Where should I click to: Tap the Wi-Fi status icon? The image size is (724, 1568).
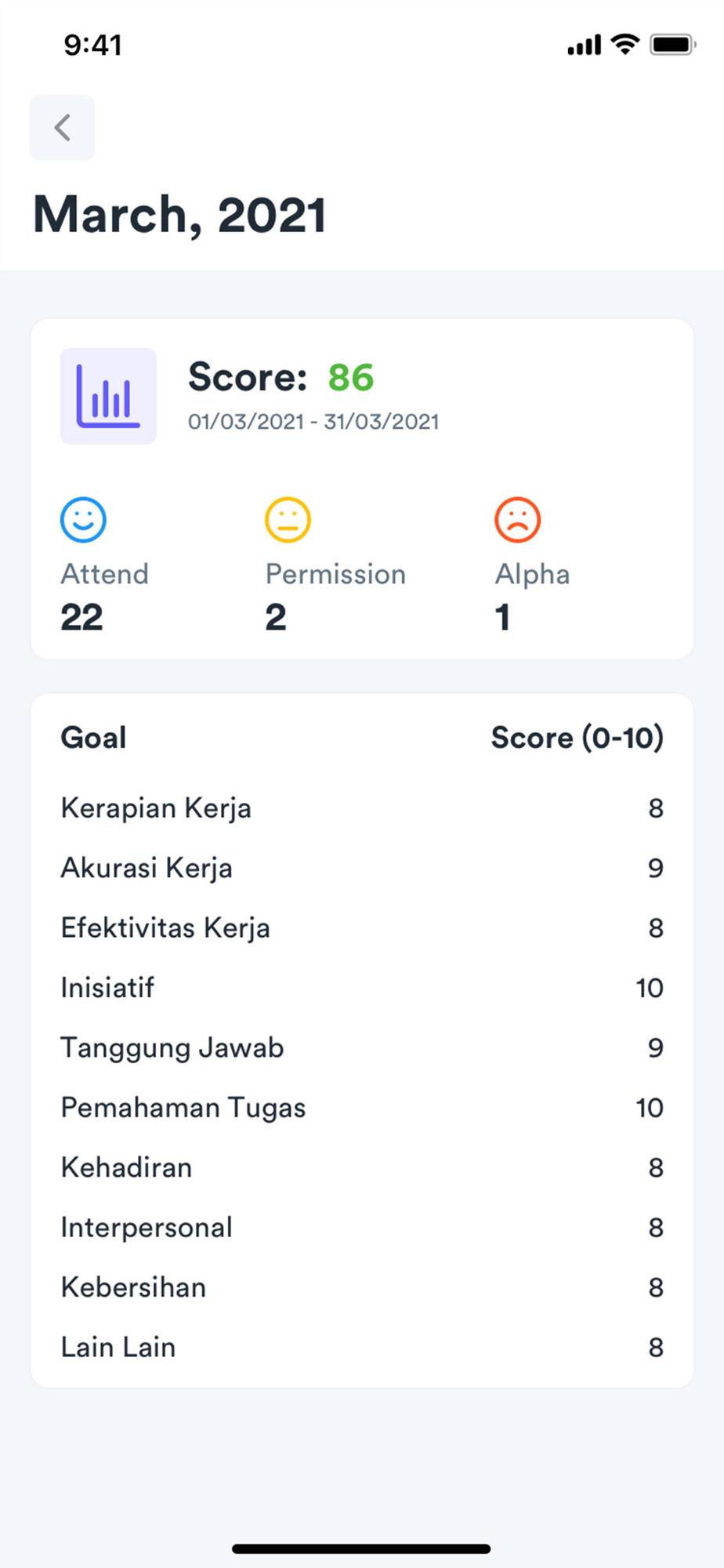coord(625,45)
